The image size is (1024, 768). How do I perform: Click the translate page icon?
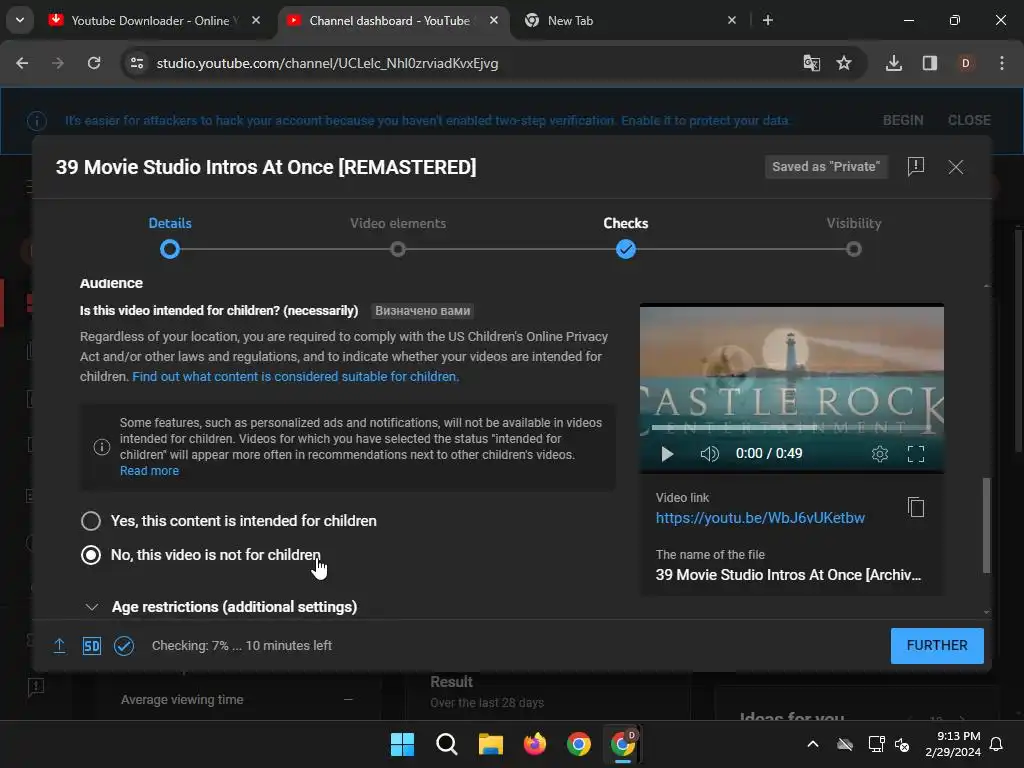point(811,63)
